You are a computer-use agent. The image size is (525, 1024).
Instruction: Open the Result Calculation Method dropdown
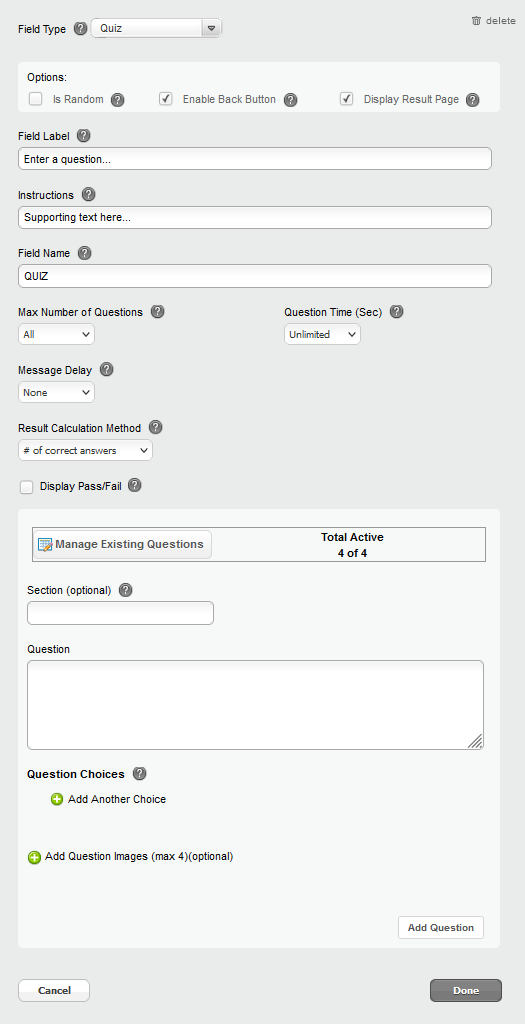[x=85, y=451]
